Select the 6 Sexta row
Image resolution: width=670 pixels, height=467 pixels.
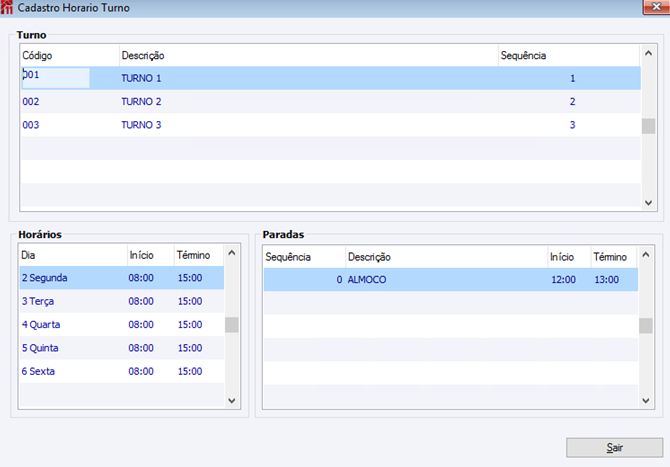coord(122,371)
